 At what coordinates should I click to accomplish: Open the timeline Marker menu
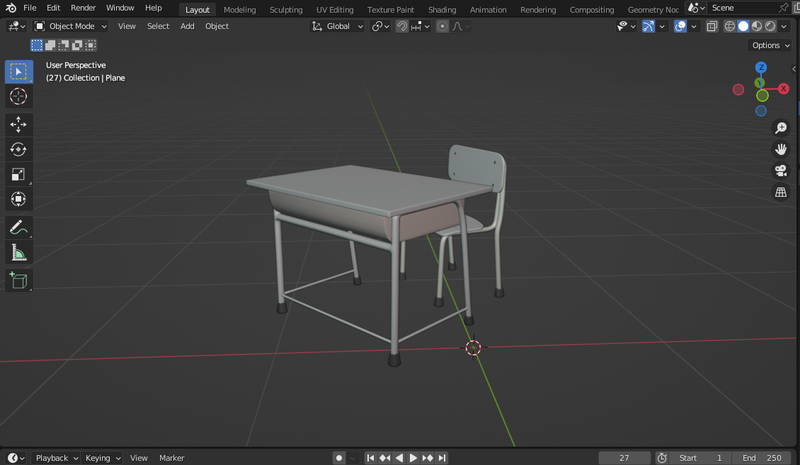tap(171, 458)
